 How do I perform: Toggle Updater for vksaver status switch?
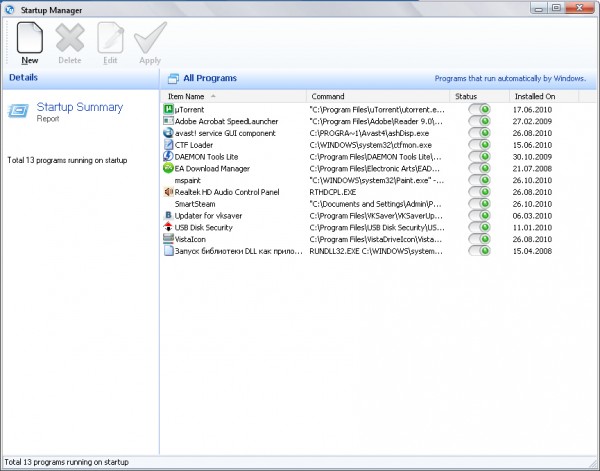click(x=479, y=215)
